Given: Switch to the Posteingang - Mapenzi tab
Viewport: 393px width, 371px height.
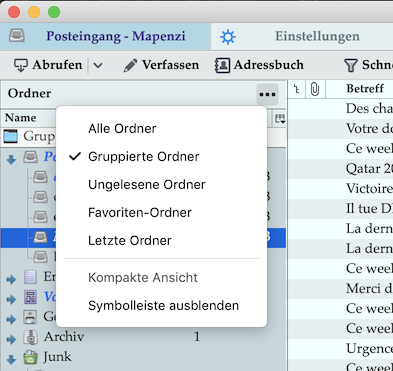Looking at the screenshot, I should coord(105,36).
